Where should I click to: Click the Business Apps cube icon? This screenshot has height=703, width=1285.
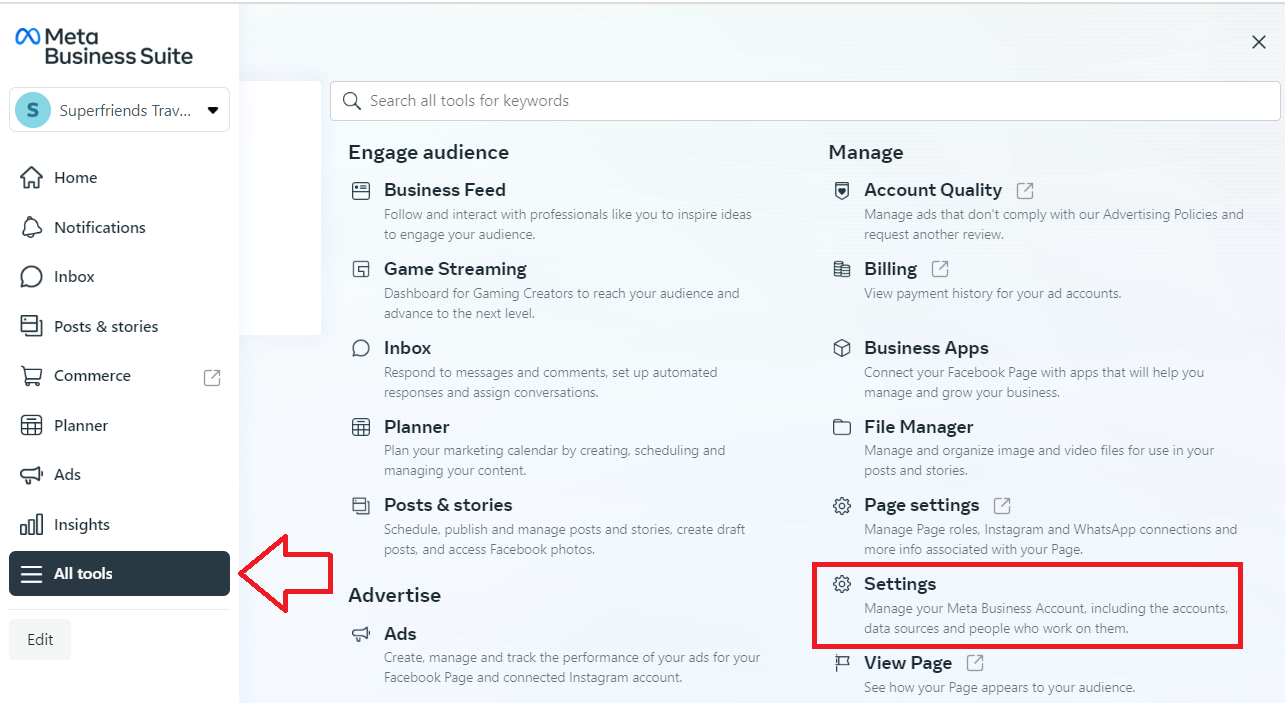click(x=842, y=348)
